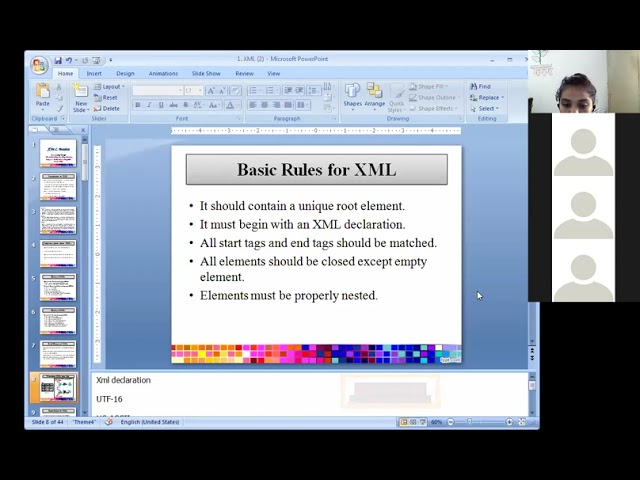This screenshot has height=480, width=640.
Task: Open the Columns dropdown
Action: (302, 105)
